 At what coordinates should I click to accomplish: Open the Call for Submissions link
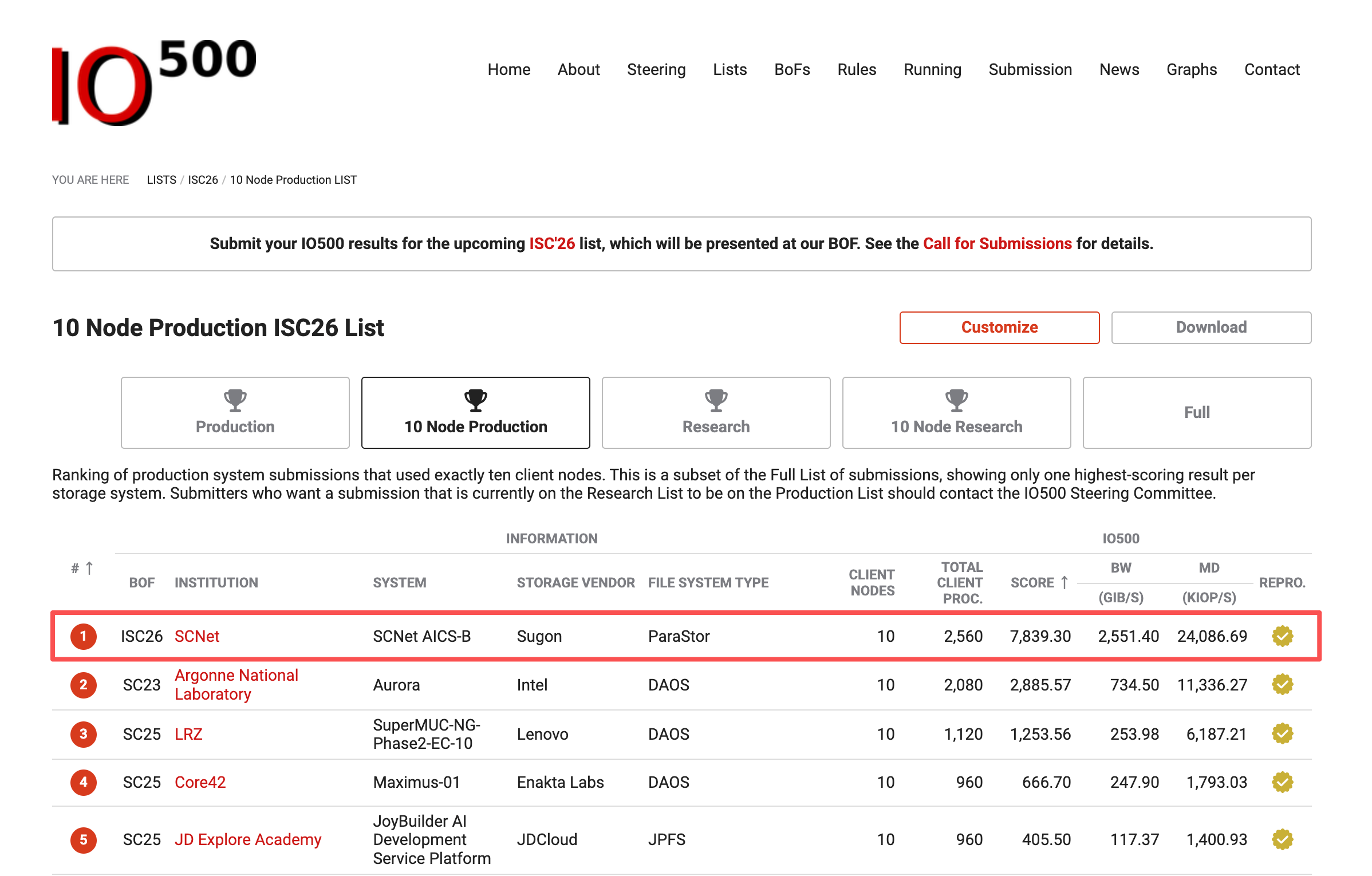[997, 243]
